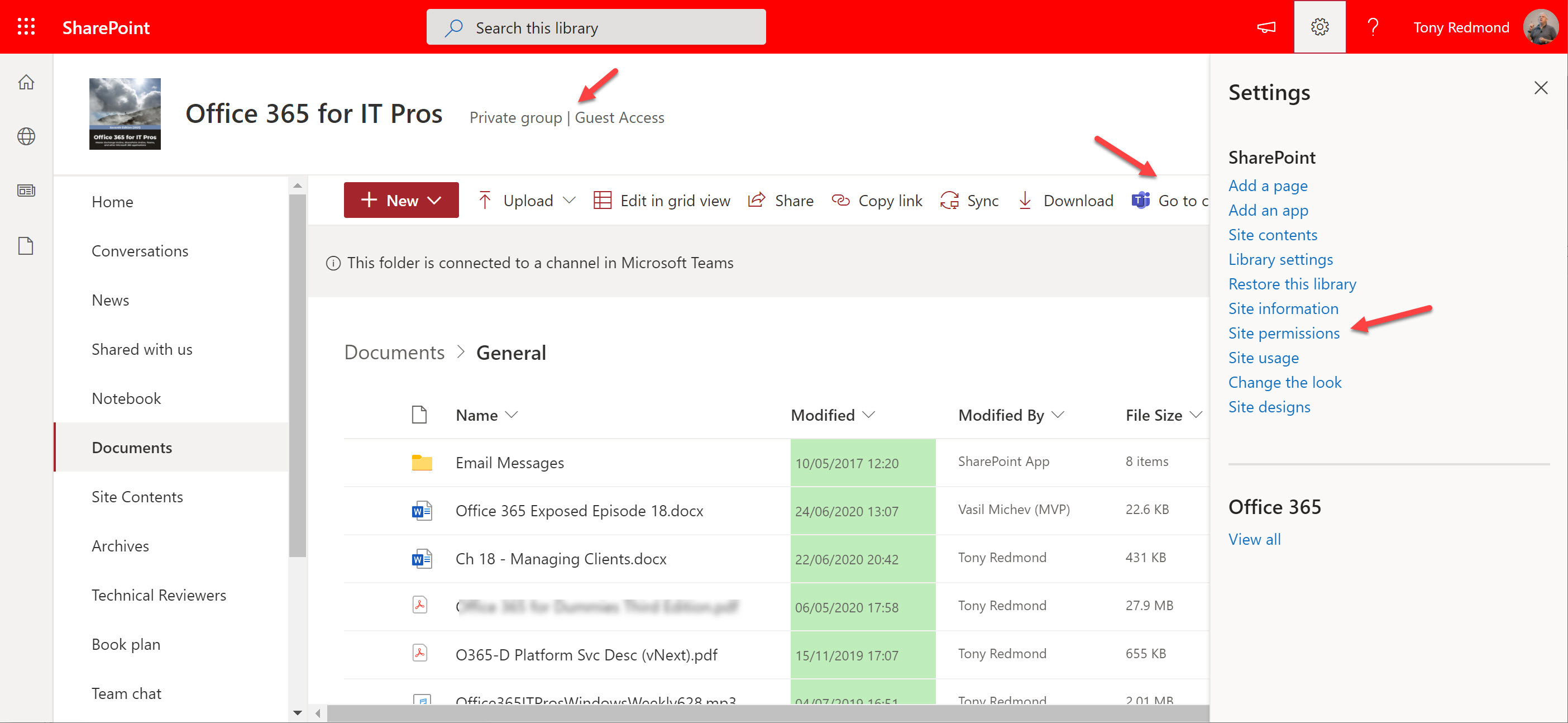Click the Go to channel Teams icon
This screenshot has height=723, width=1568.
(x=1140, y=200)
